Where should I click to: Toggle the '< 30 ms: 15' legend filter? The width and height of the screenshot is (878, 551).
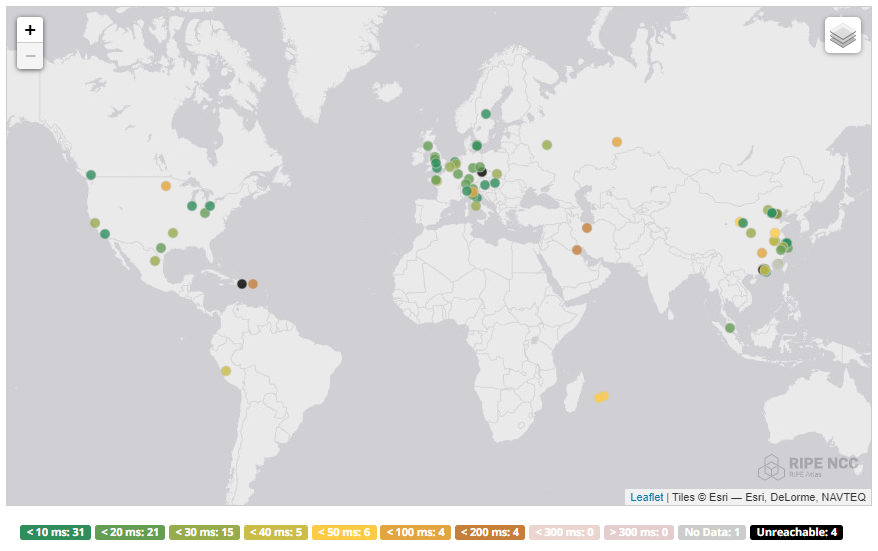(x=204, y=532)
